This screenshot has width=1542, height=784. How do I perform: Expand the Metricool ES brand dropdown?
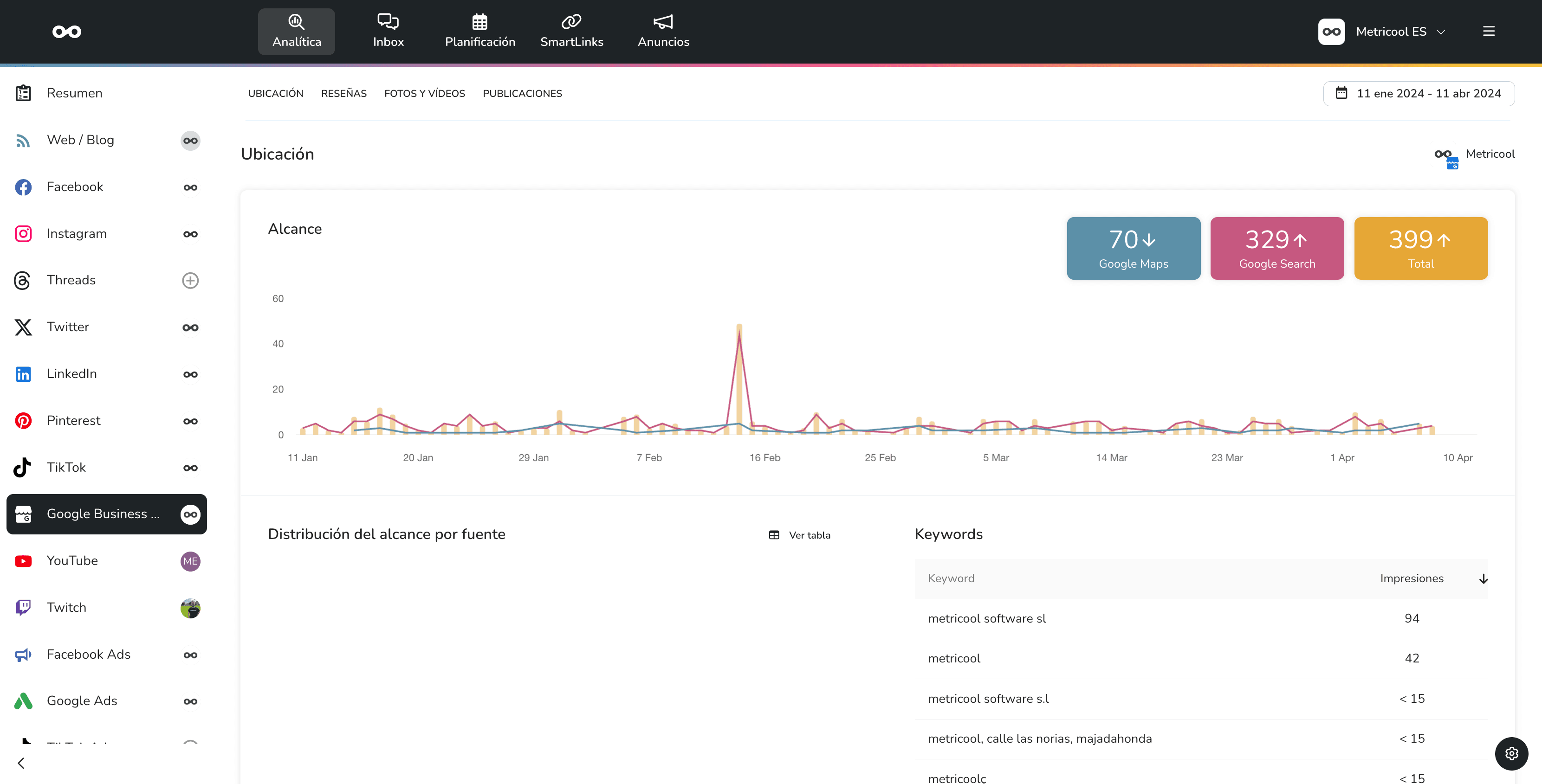(x=1441, y=32)
